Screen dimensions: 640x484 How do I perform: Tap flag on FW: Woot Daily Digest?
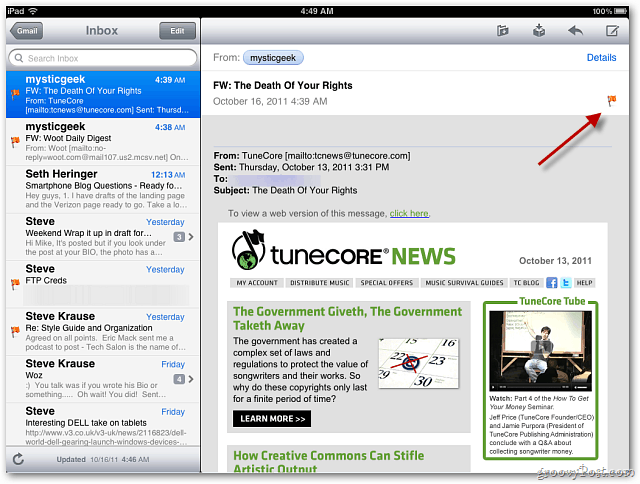15,142
